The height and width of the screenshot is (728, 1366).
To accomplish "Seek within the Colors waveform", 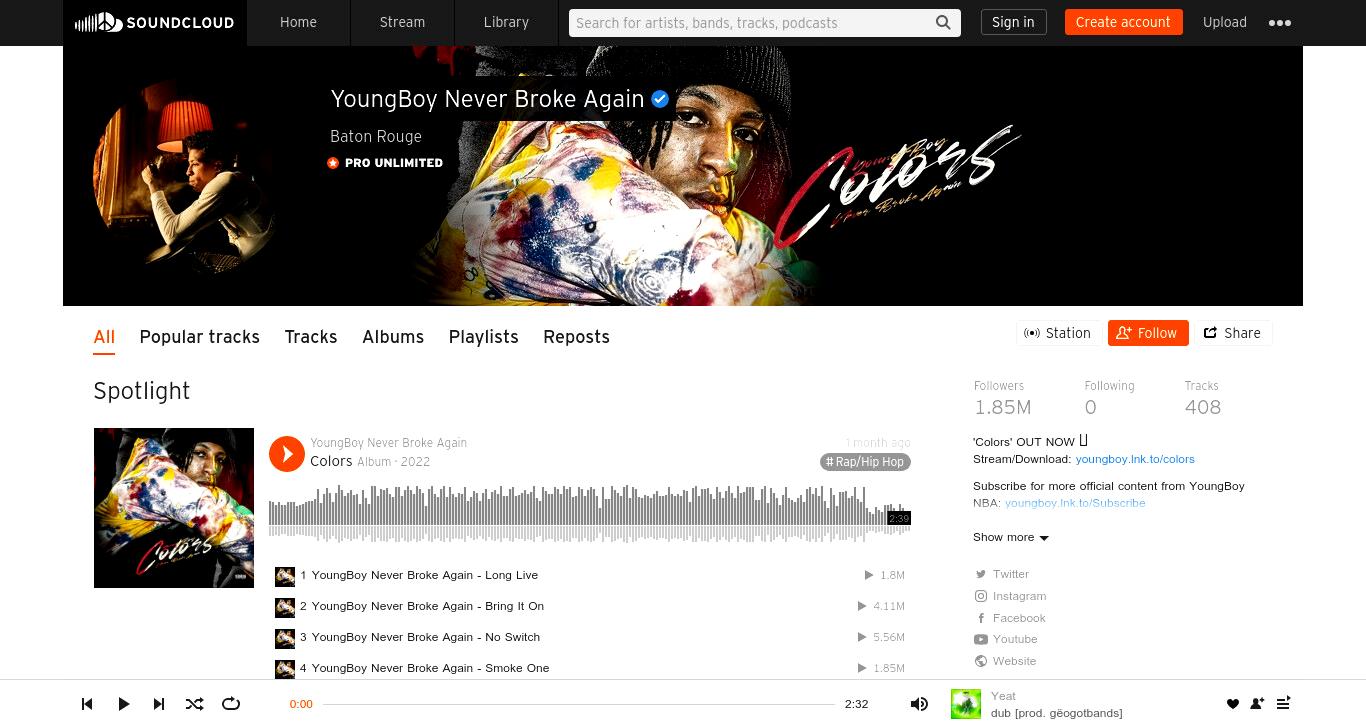I will (590, 514).
